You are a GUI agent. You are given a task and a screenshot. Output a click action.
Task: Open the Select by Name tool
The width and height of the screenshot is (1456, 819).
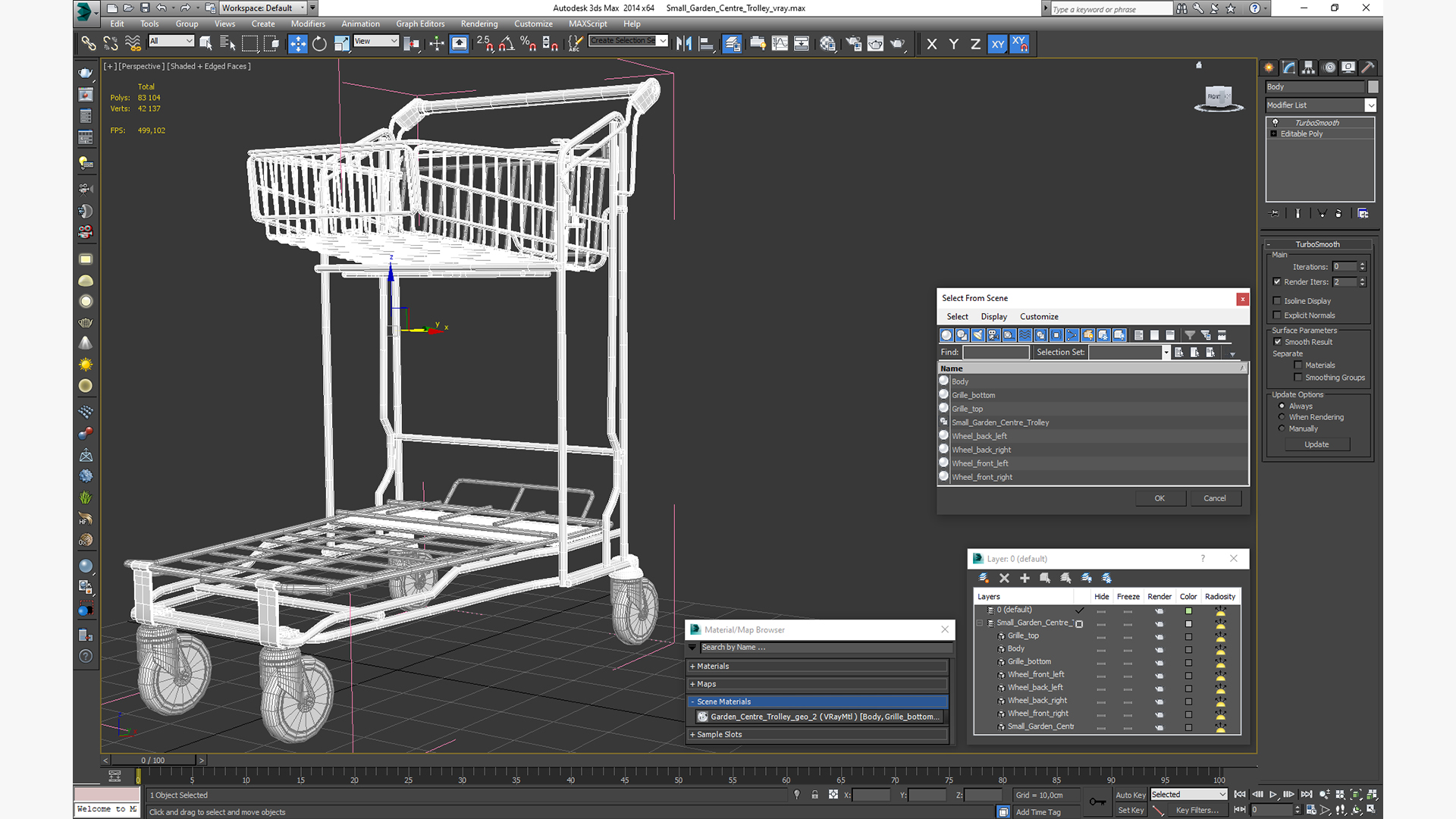click(227, 44)
